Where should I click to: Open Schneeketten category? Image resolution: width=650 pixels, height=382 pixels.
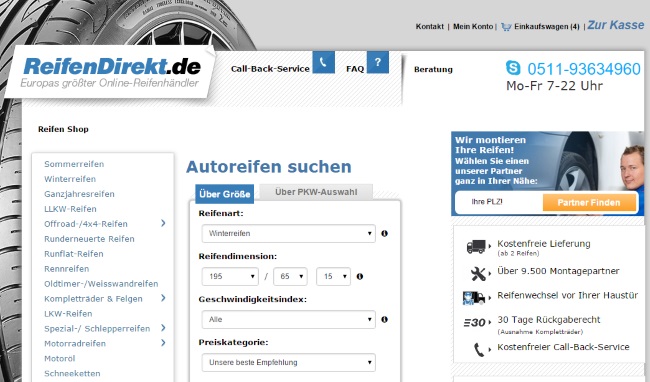coord(72,373)
